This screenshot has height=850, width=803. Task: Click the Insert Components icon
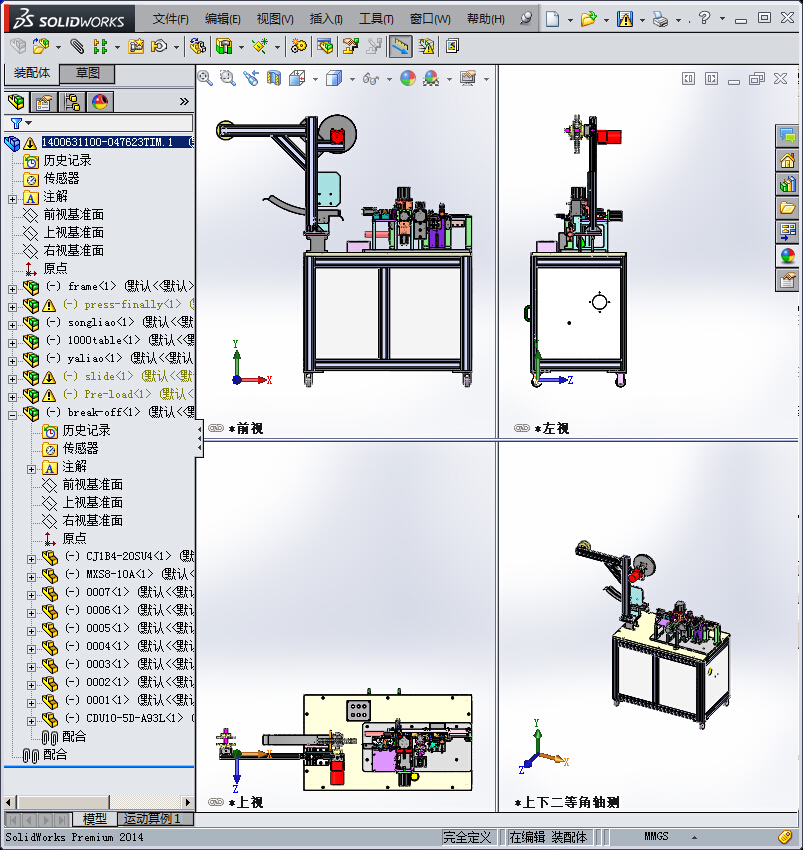click(41, 46)
